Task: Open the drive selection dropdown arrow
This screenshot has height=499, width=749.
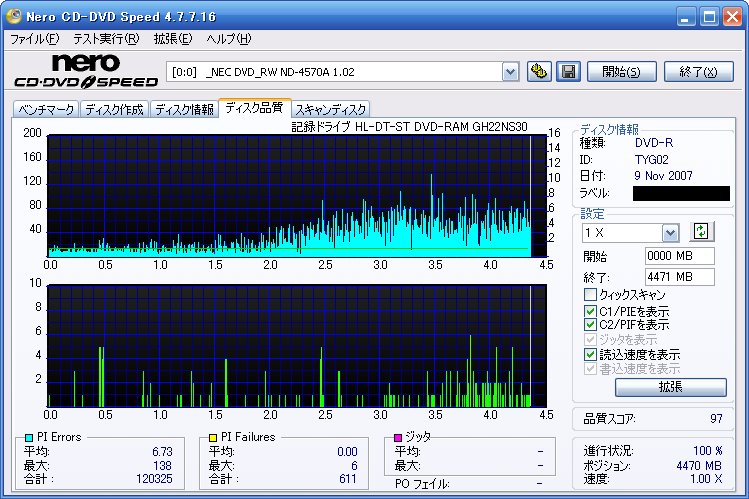Action: (510, 72)
